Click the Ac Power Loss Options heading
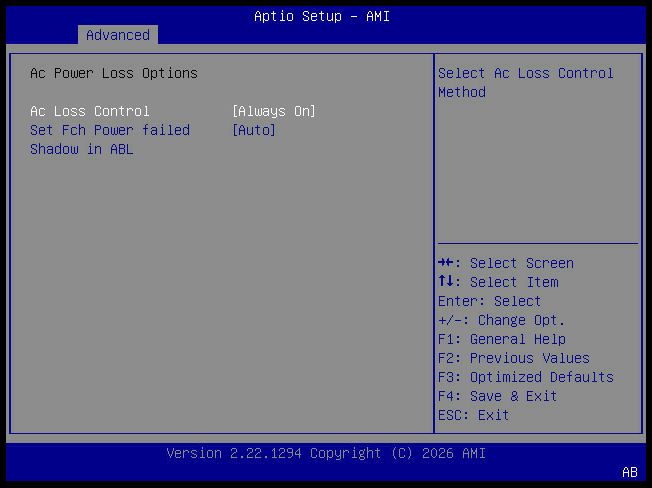652x488 pixels. click(114, 73)
